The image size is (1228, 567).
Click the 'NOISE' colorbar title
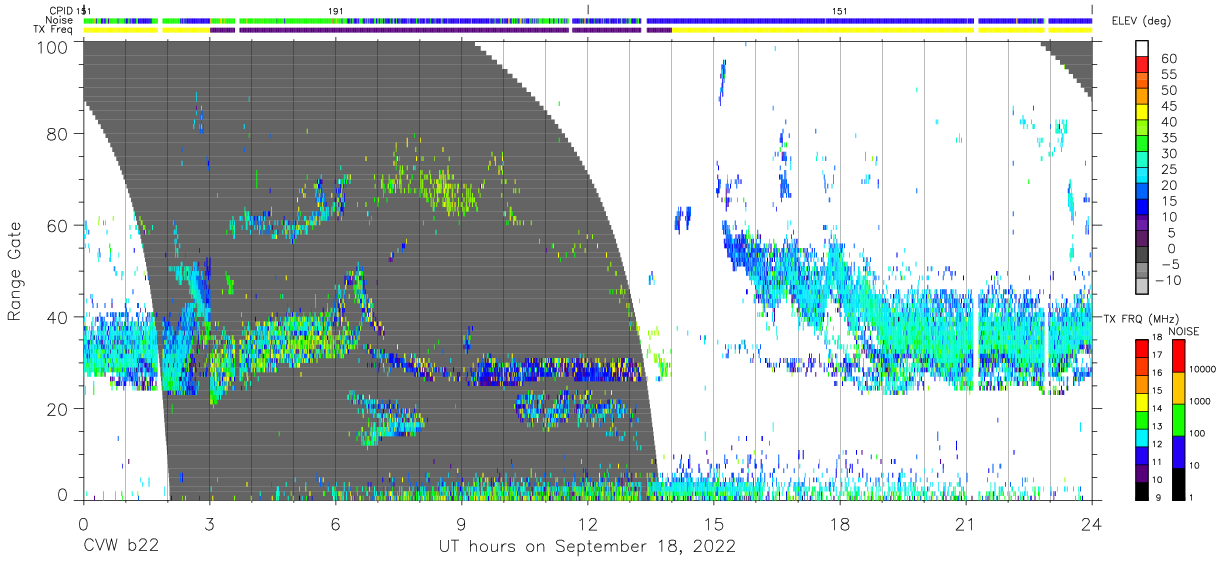click(x=1184, y=331)
